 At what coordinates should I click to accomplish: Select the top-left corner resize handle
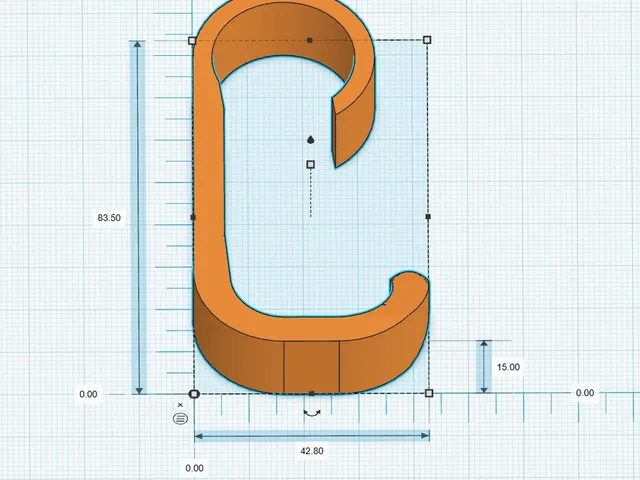pos(192,40)
